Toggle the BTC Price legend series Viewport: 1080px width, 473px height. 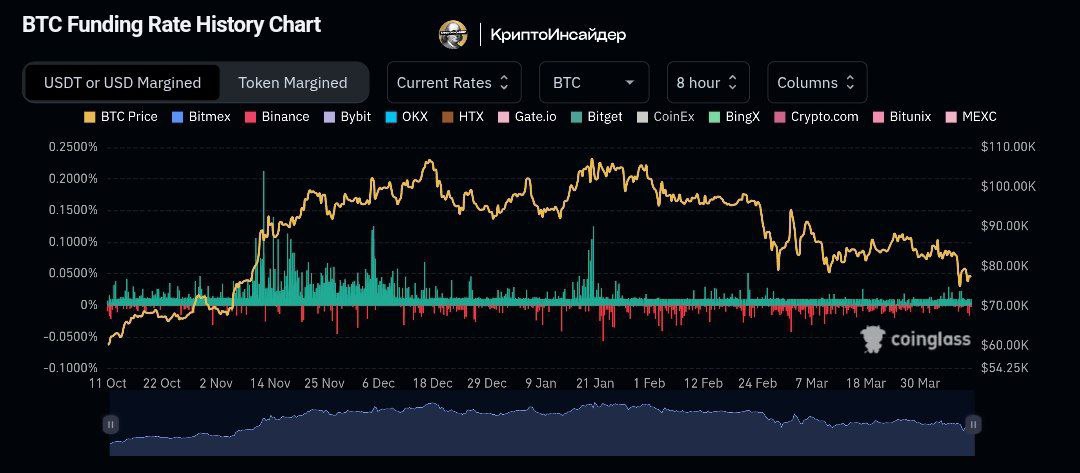[121, 116]
